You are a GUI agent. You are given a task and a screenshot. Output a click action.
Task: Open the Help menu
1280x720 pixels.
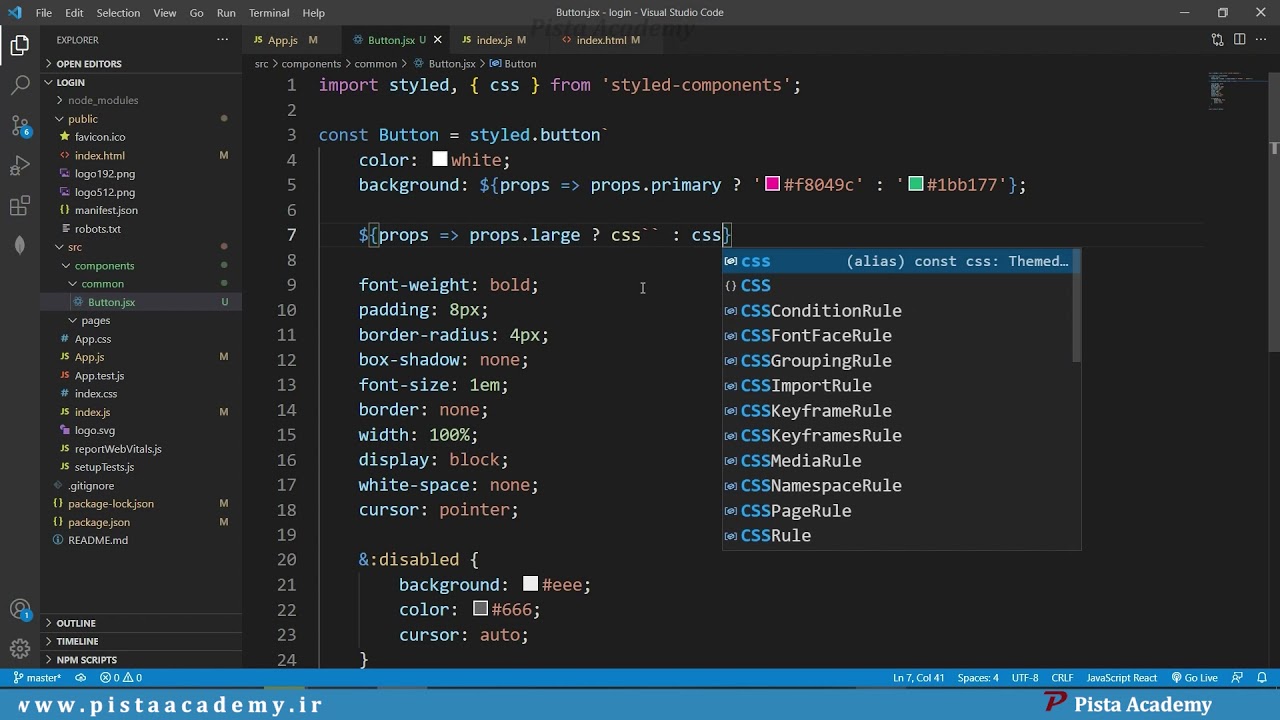tap(314, 13)
